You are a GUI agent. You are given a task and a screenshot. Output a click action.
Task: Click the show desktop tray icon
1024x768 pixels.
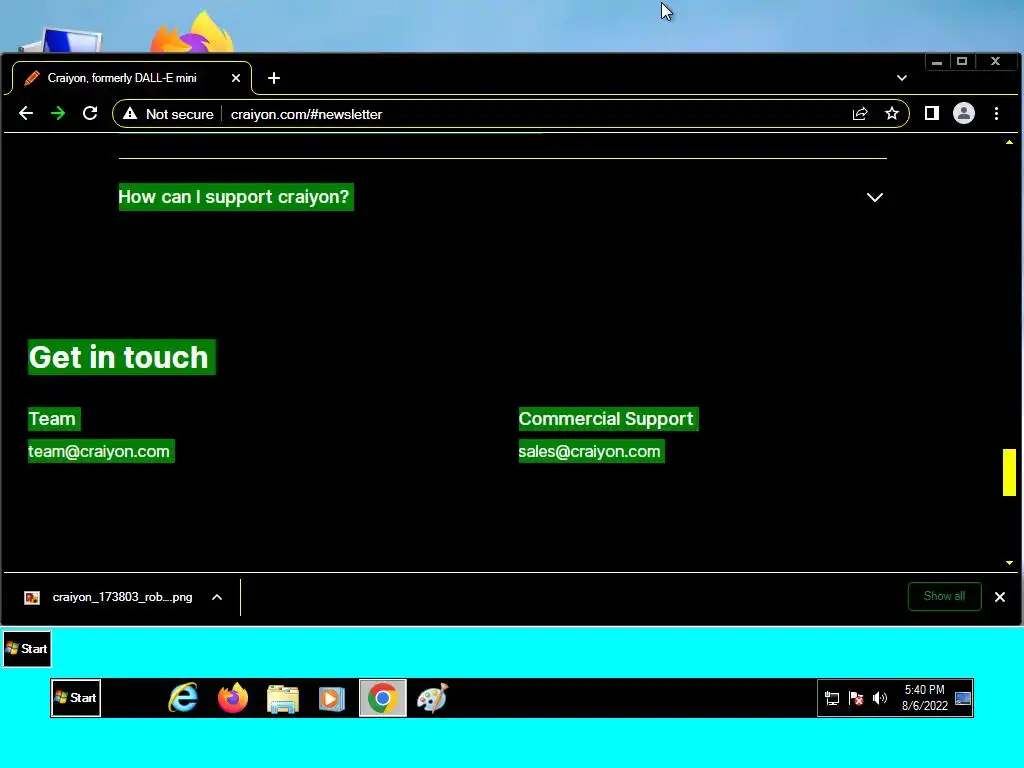[x=963, y=699]
